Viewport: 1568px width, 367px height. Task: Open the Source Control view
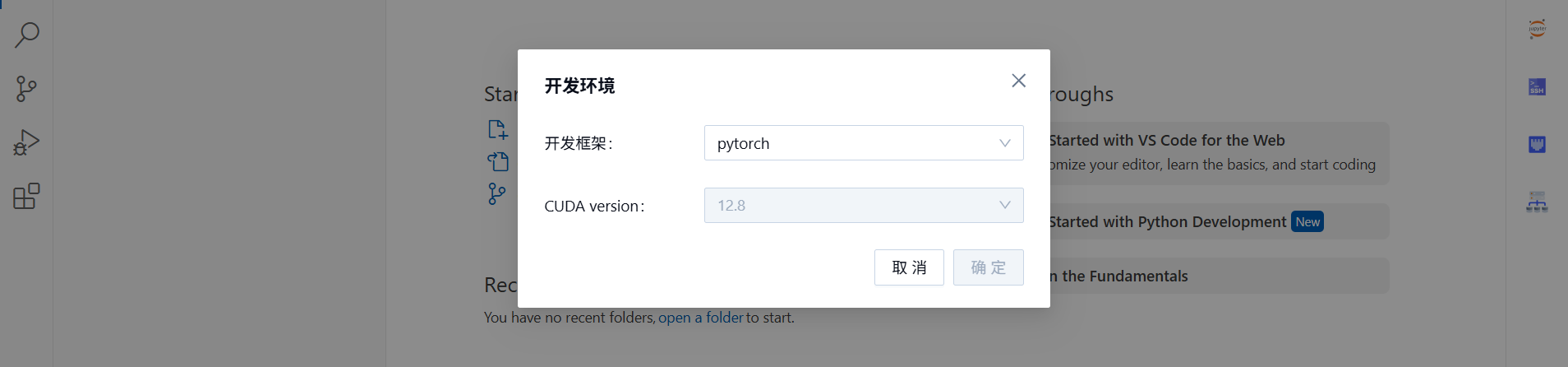tap(26, 89)
